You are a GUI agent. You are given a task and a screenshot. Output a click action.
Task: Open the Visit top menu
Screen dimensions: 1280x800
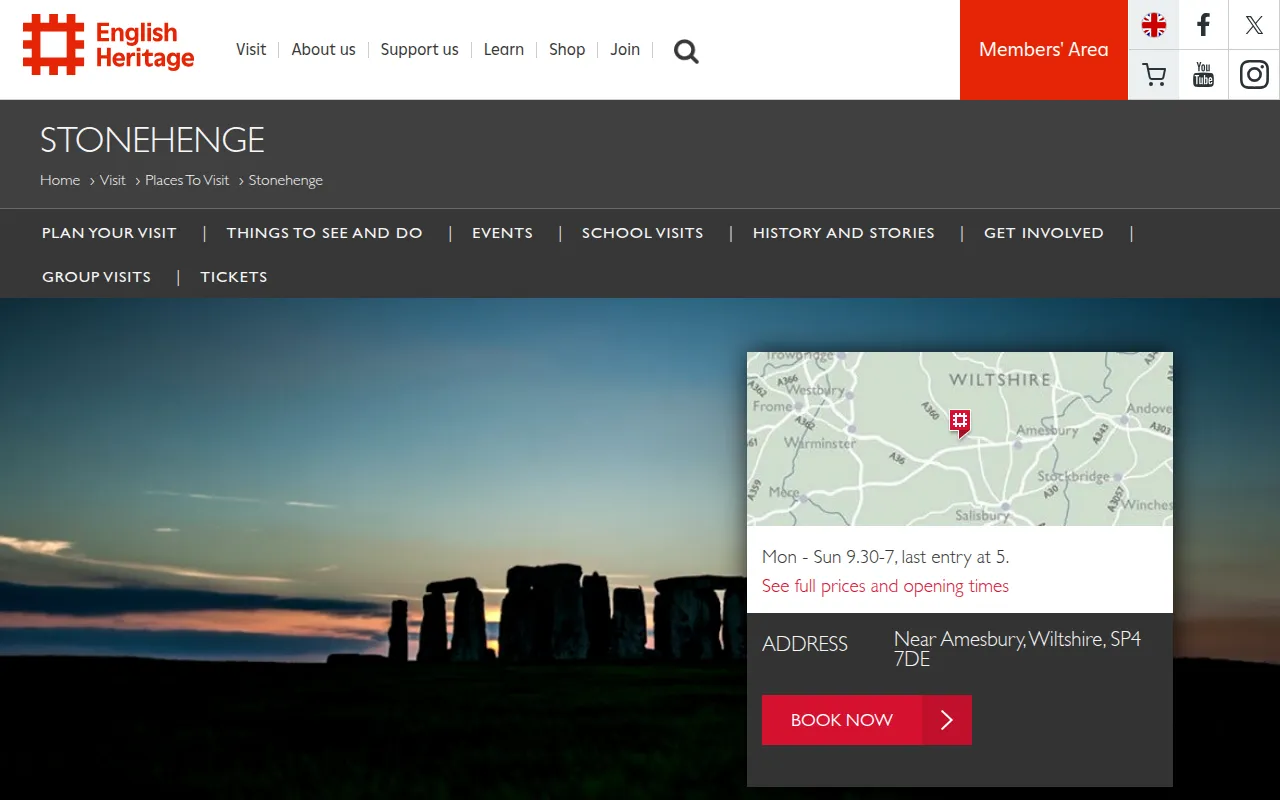point(251,49)
